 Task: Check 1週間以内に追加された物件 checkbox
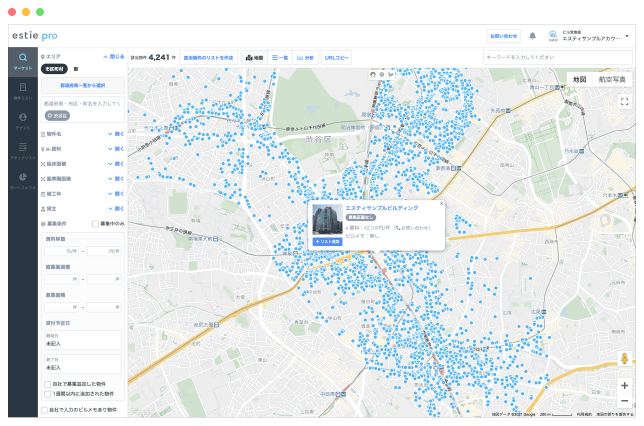(46, 393)
